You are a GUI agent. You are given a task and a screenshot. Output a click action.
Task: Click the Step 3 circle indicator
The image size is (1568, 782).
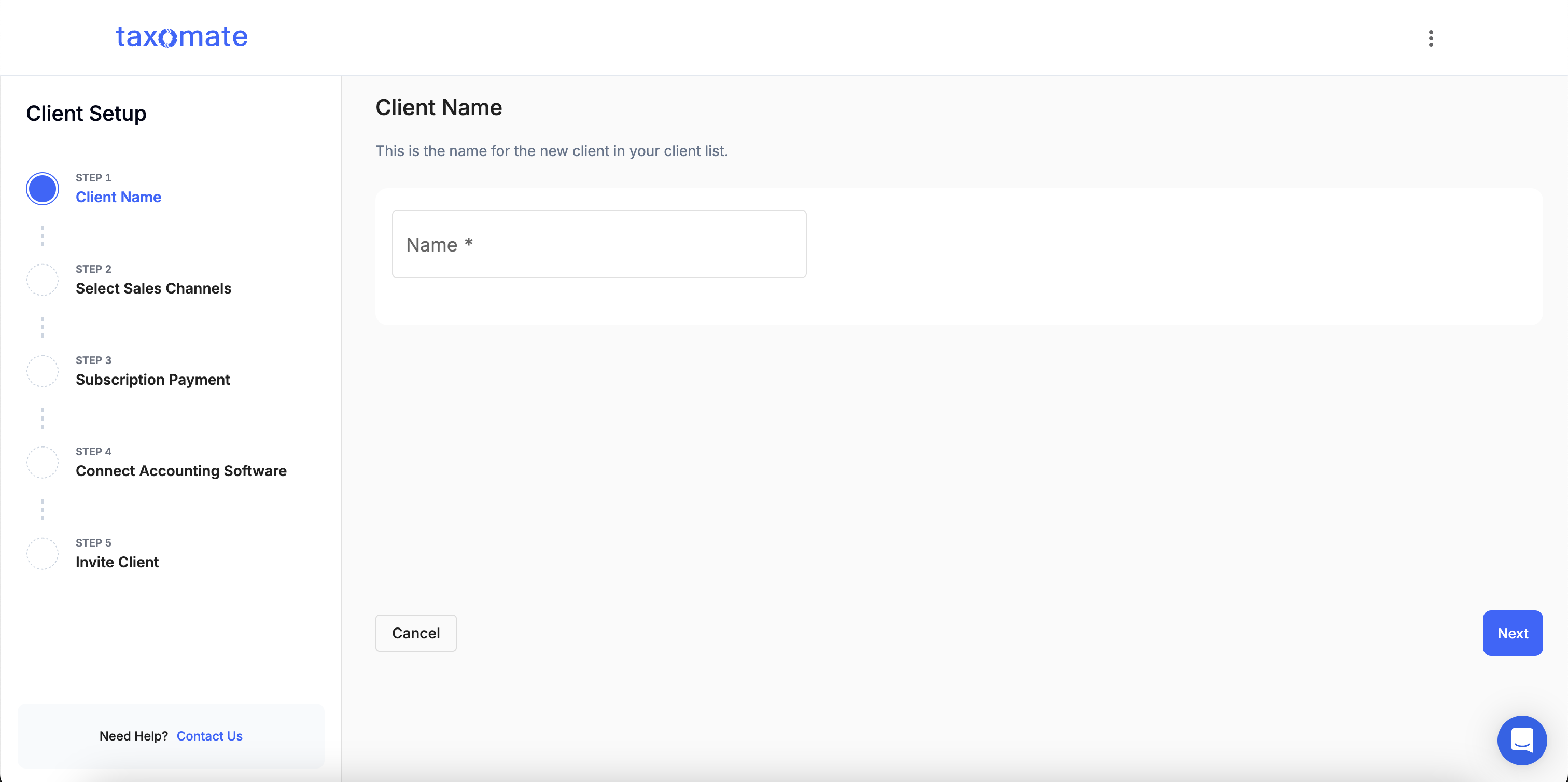click(43, 371)
